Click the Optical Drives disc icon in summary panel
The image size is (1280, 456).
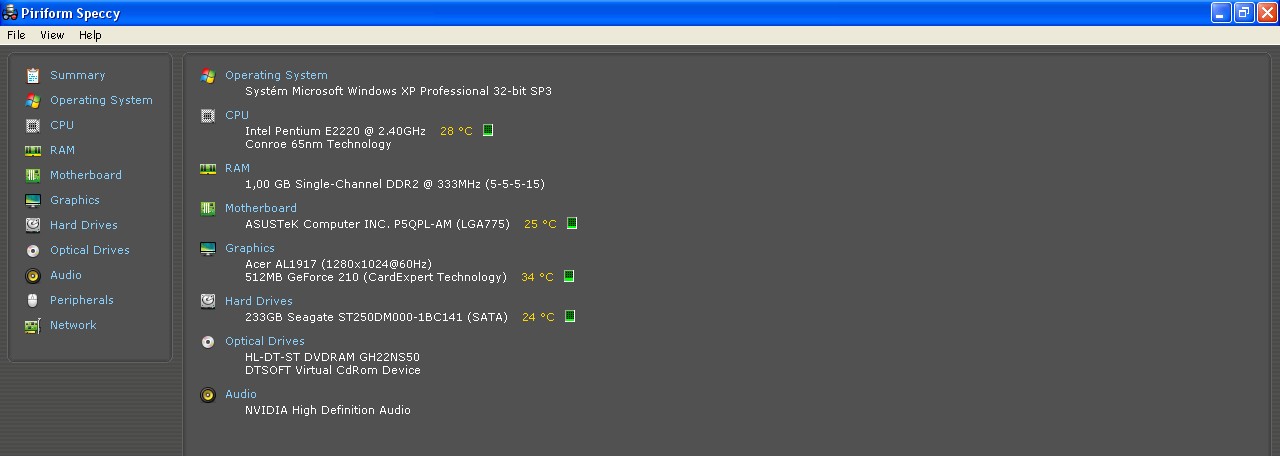pos(208,341)
